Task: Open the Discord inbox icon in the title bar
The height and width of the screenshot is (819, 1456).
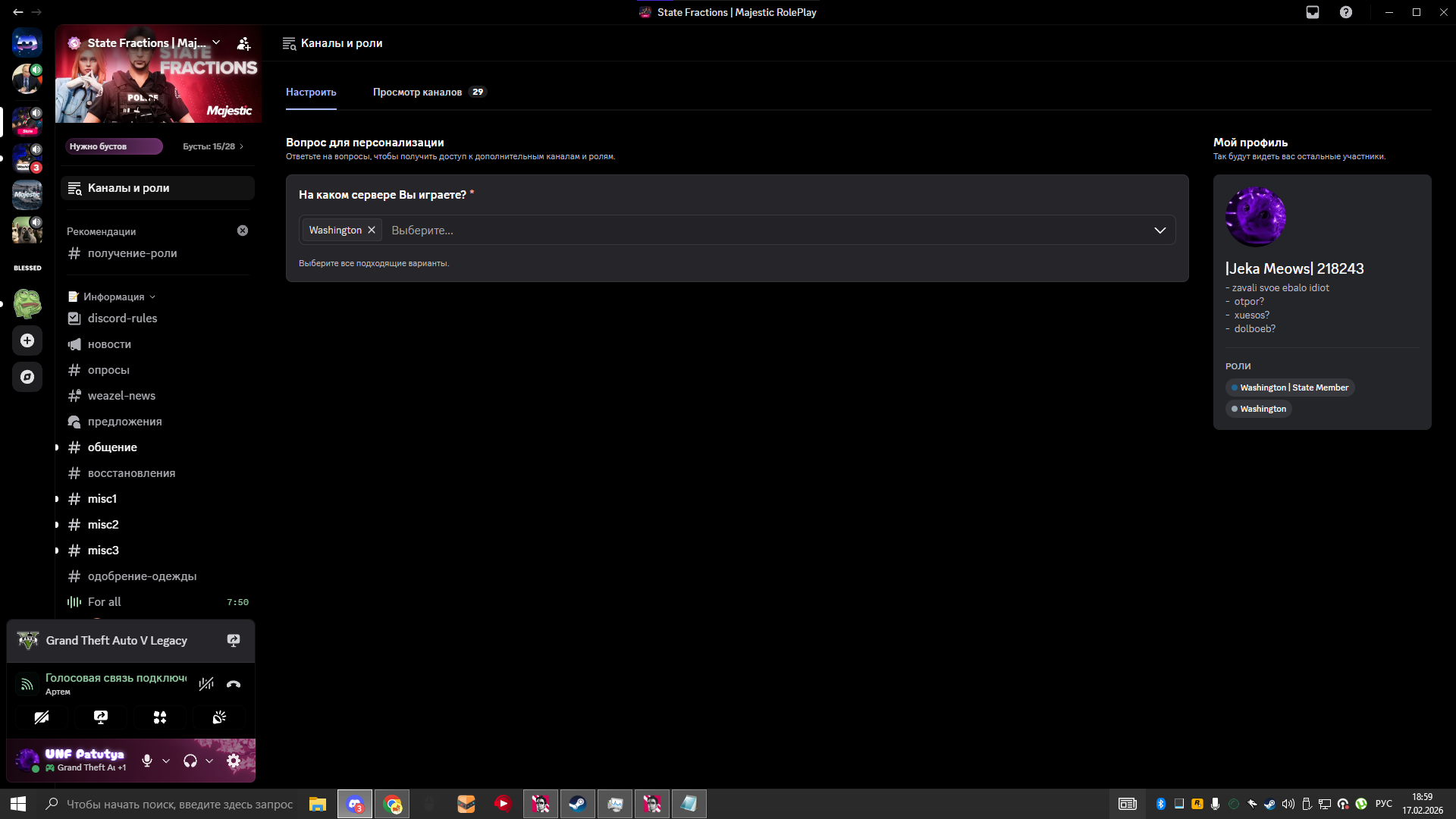Action: coord(1313,12)
